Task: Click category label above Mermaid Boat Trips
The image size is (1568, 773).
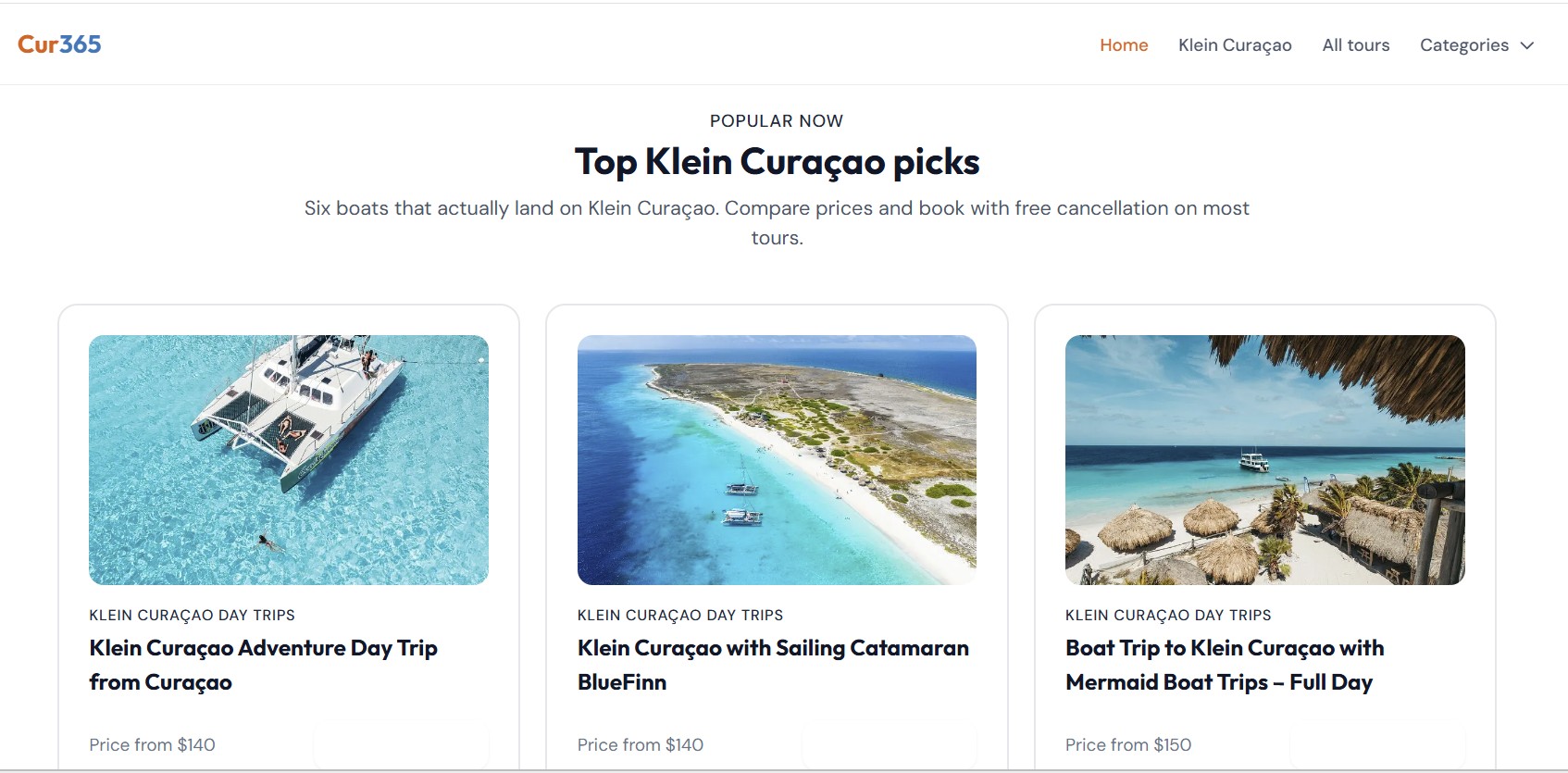Action: tap(1168, 616)
